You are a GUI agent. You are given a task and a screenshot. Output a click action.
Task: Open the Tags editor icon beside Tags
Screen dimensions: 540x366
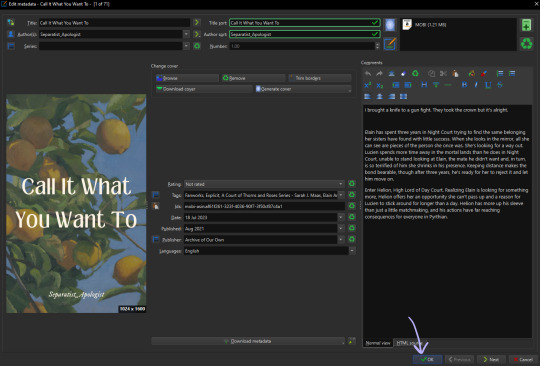pos(156,195)
